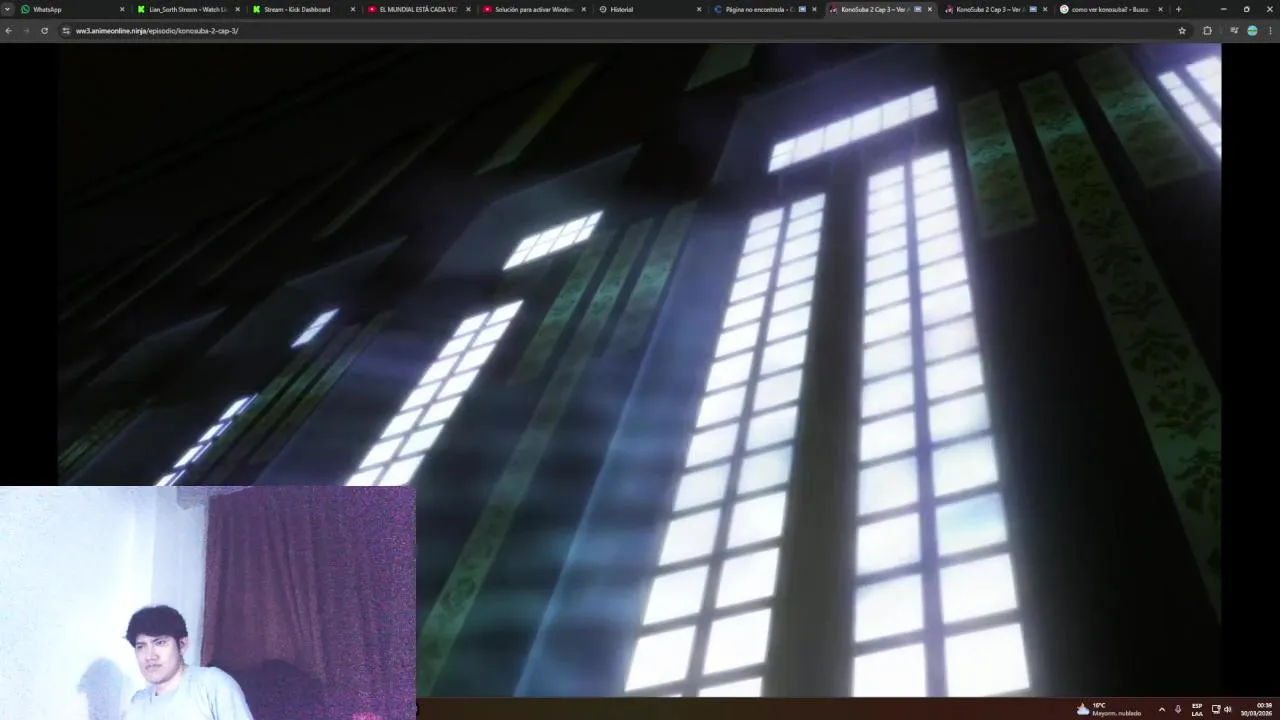
Task: Click the anime video player area
Action: [639, 370]
